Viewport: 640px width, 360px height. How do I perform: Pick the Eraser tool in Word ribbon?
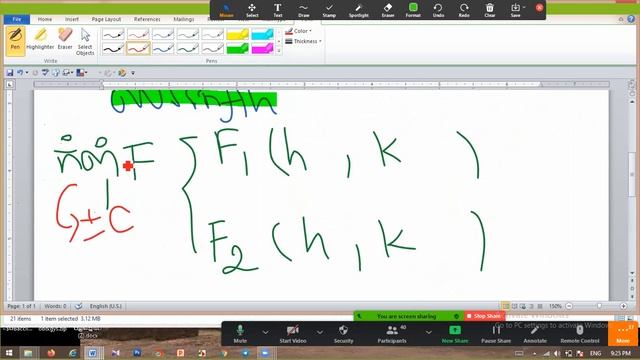(65, 40)
